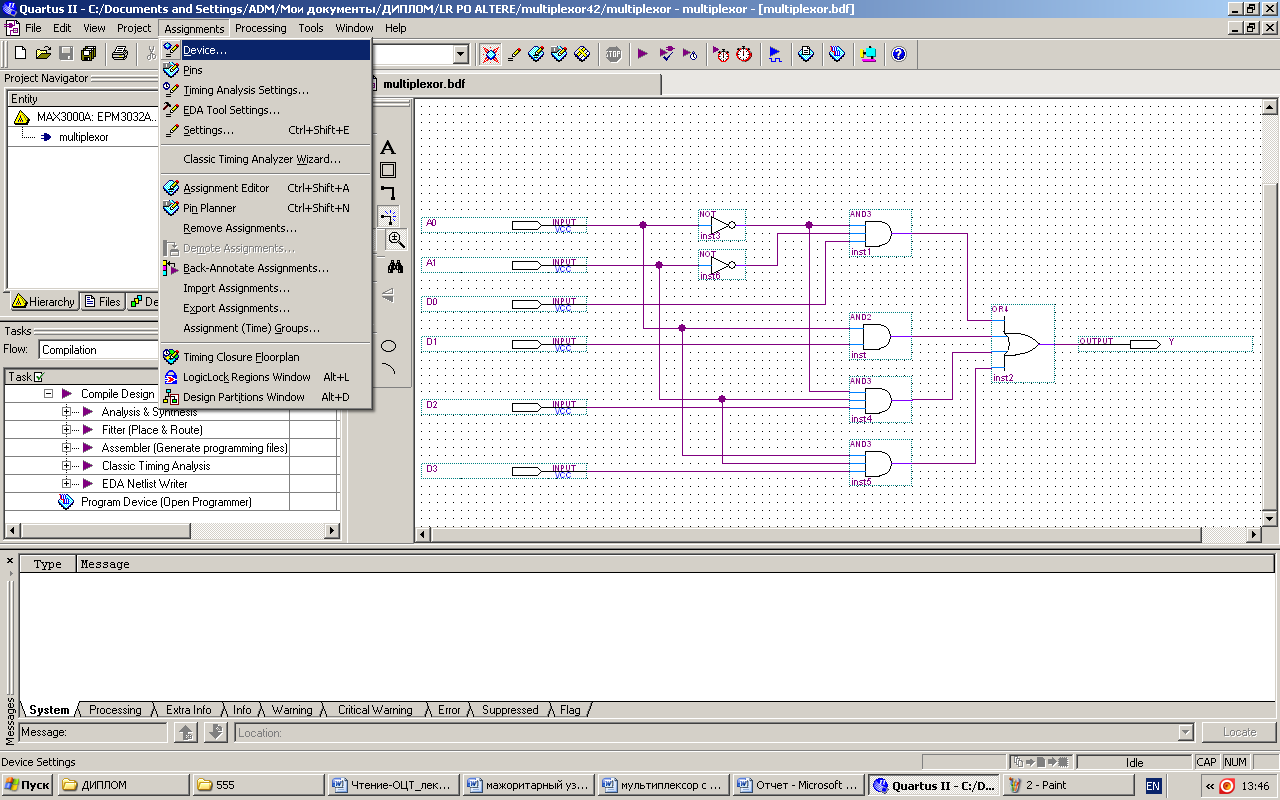This screenshot has height=800, width=1280.
Task: Select the multiplexor entity in Project Navigator
Action: (83, 137)
